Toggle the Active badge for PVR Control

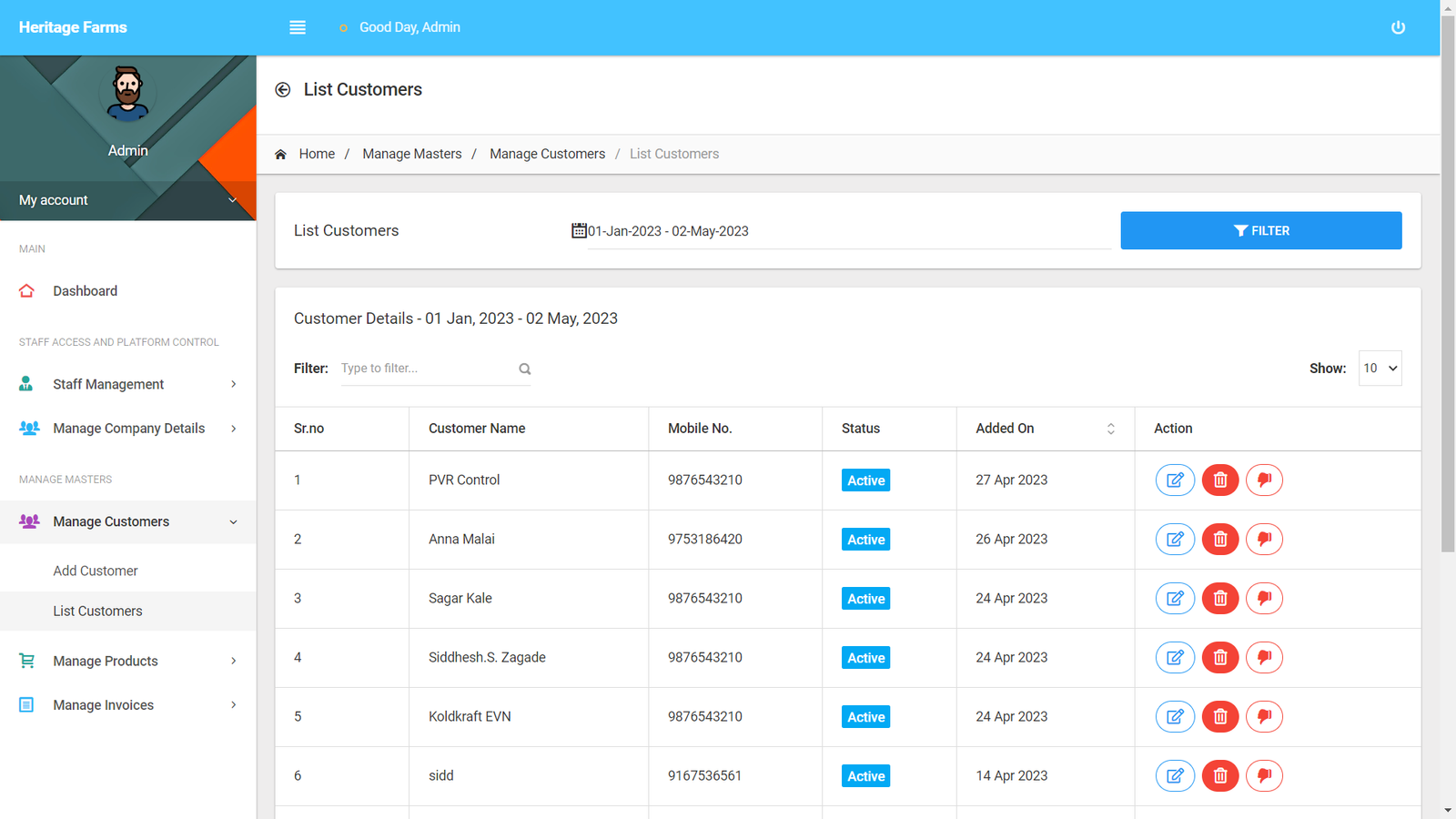[x=865, y=480]
